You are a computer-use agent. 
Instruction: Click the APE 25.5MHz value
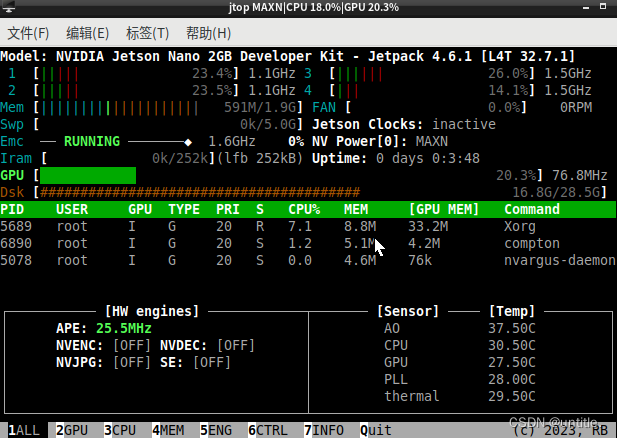[x=124, y=329]
